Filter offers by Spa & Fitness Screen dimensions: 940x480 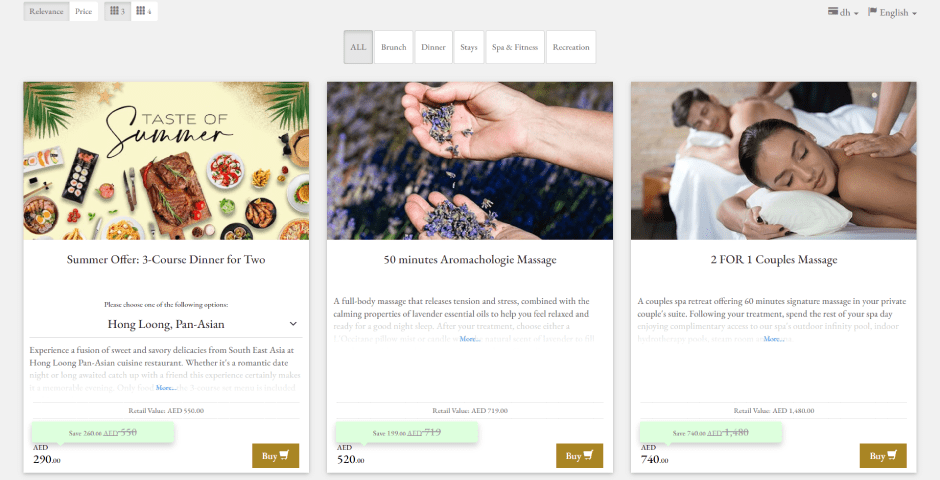(x=515, y=47)
